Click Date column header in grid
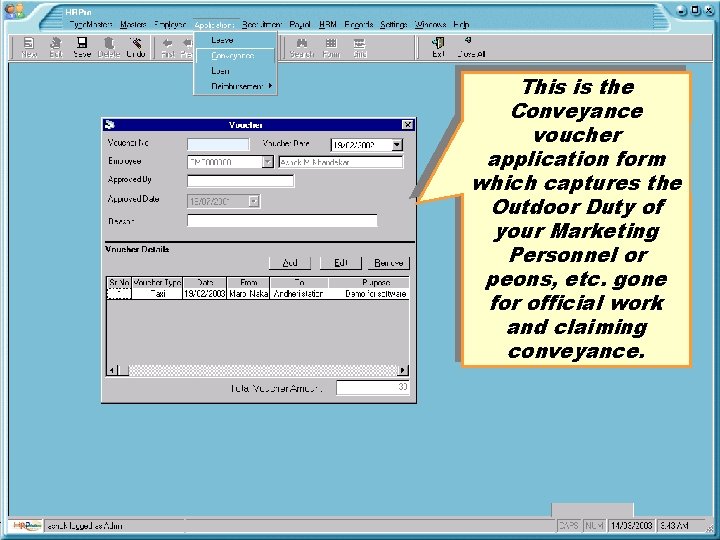 [x=205, y=282]
